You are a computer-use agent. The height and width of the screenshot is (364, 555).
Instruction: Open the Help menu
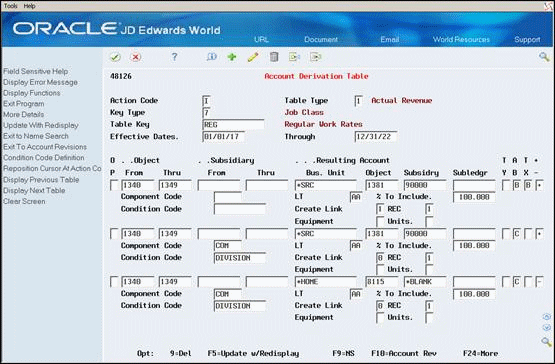coord(29,6)
